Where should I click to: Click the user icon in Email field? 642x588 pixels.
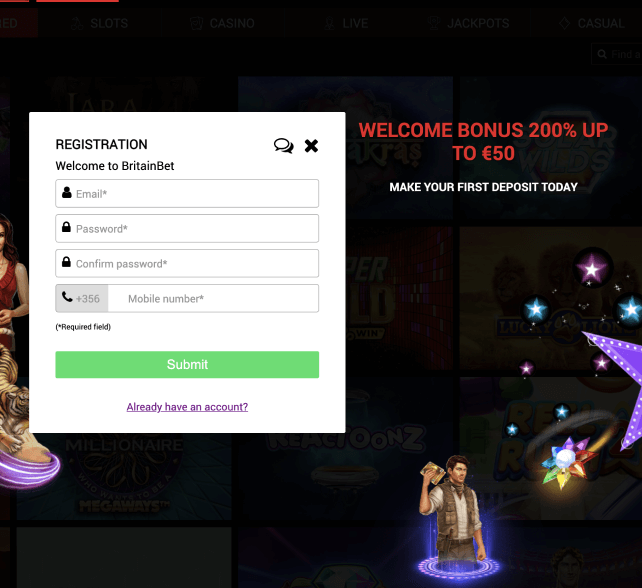[x=67, y=192]
